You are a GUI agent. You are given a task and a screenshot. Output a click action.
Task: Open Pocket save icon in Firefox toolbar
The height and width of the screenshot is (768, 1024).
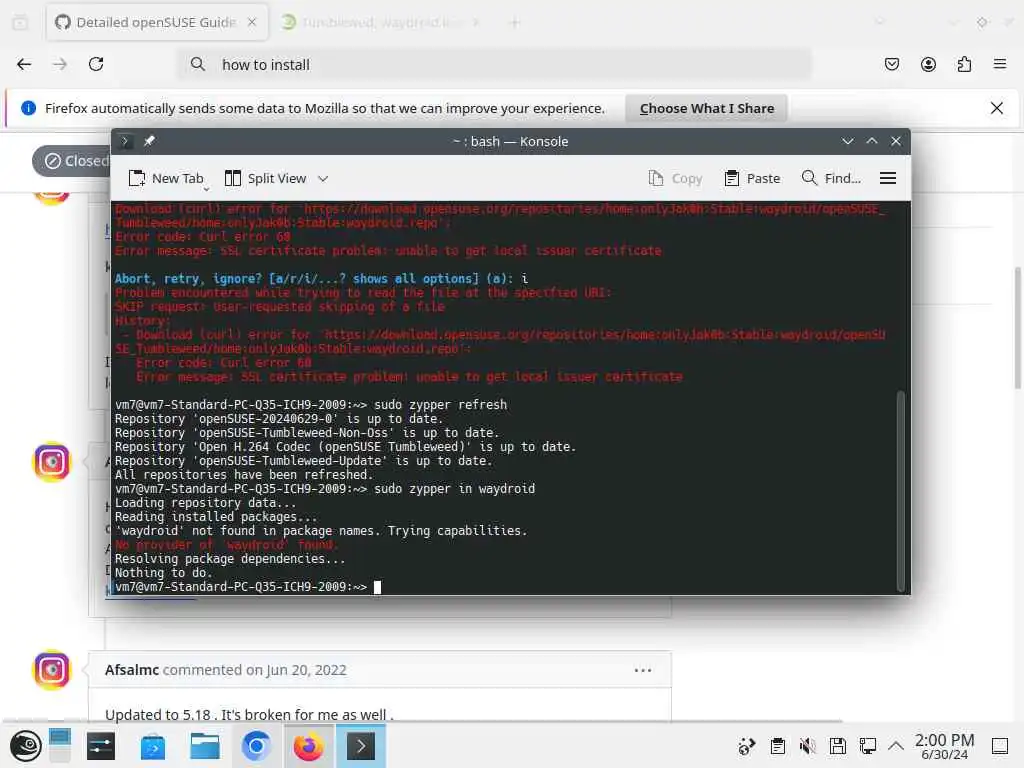tap(892, 64)
